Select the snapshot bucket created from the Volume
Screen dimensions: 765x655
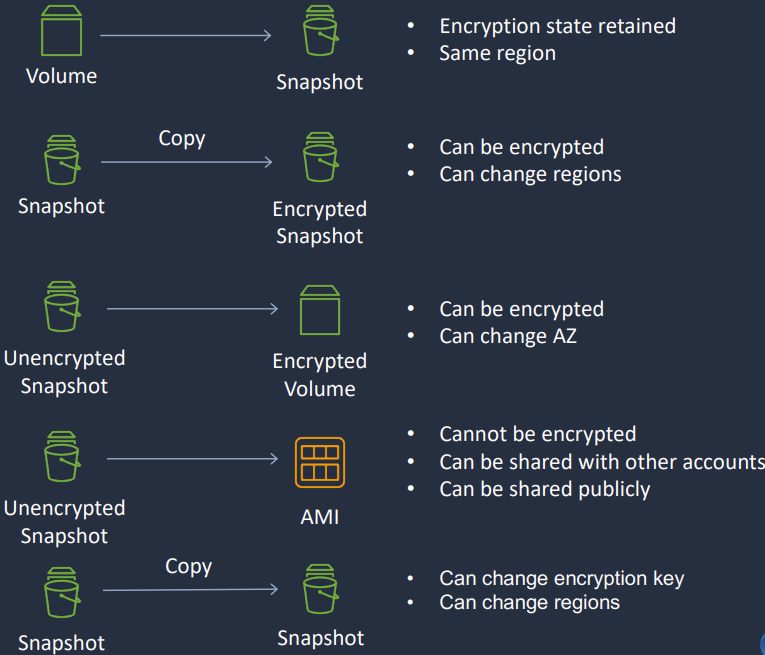coord(320,32)
